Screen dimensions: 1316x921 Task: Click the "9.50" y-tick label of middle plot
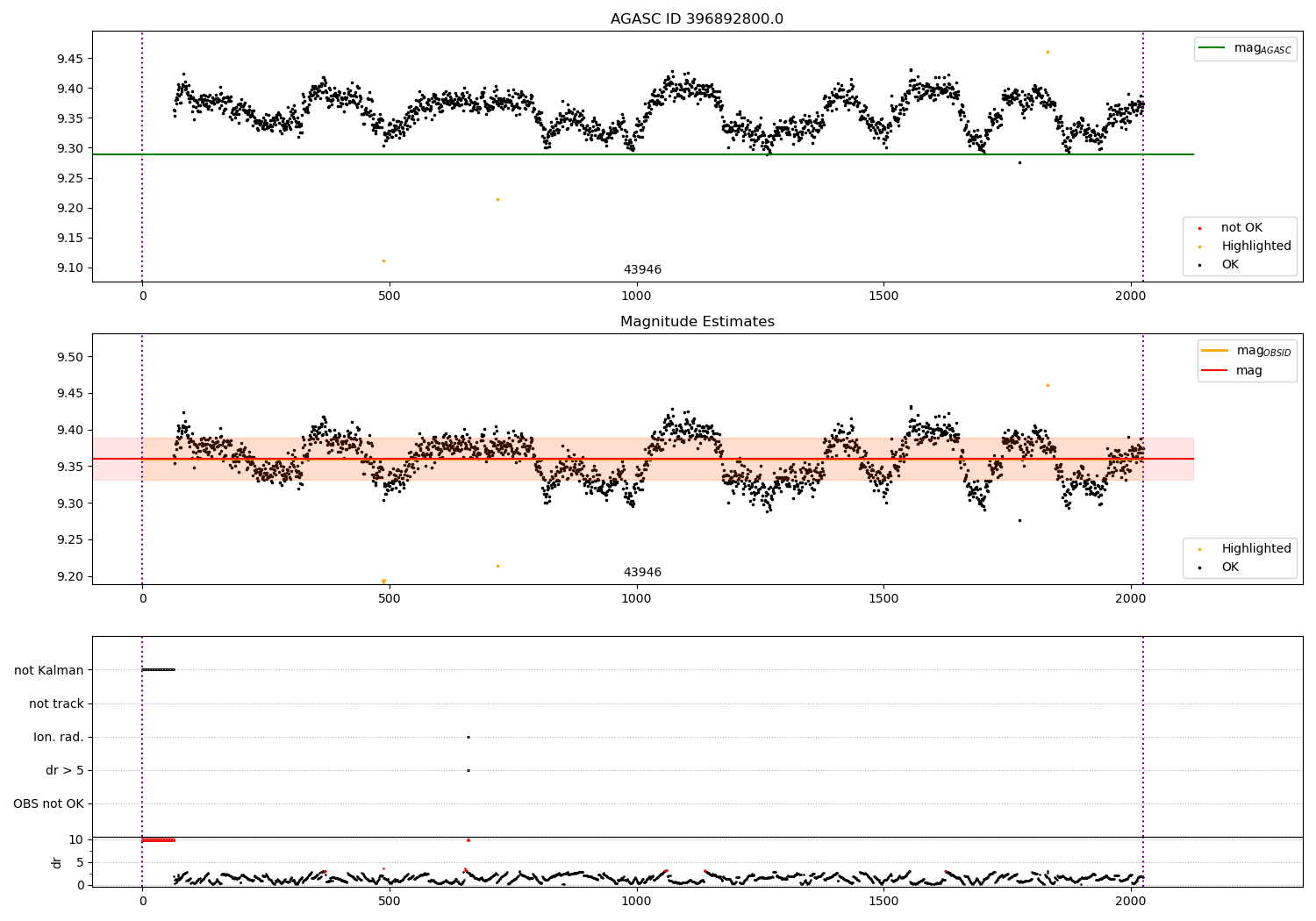[x=69, y=357]
